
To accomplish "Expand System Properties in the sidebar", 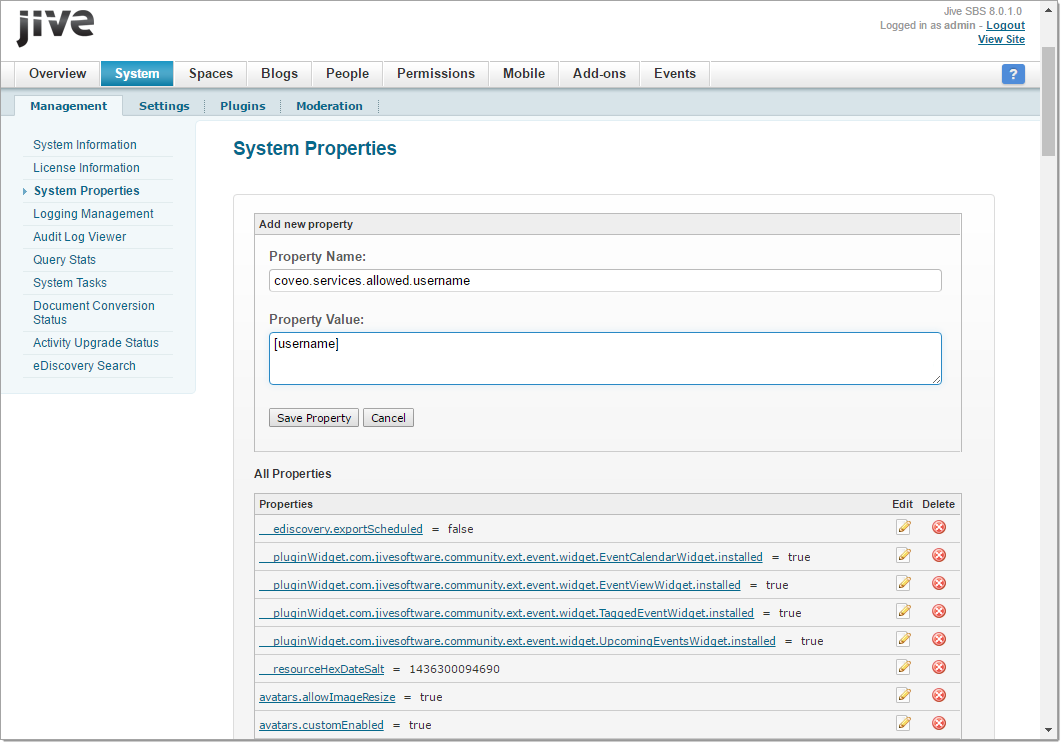I will click(25, 190).
